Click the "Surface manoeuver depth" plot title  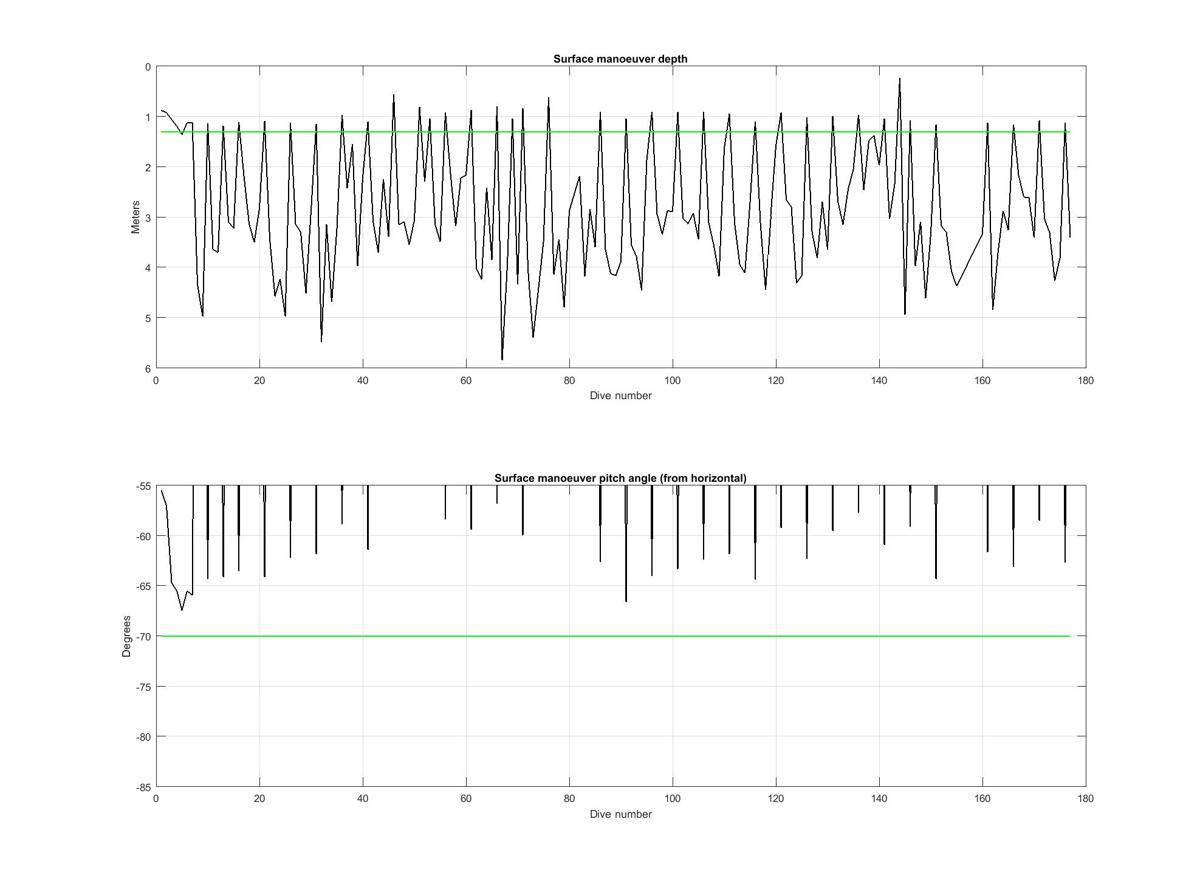pos(620,59)
